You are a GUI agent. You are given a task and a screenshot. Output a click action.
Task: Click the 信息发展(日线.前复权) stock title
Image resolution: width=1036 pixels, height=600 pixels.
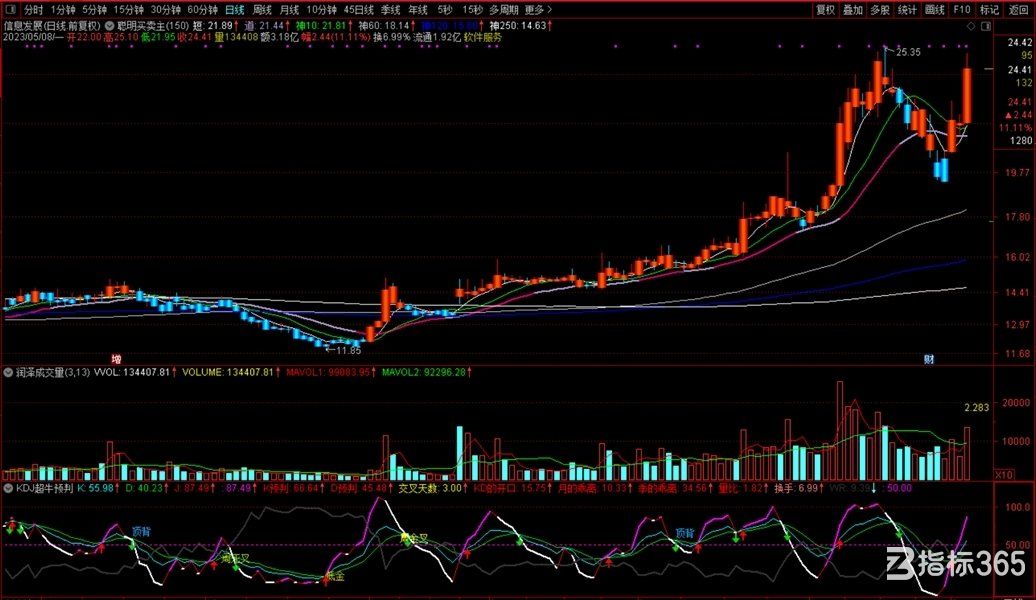[52, 26]
